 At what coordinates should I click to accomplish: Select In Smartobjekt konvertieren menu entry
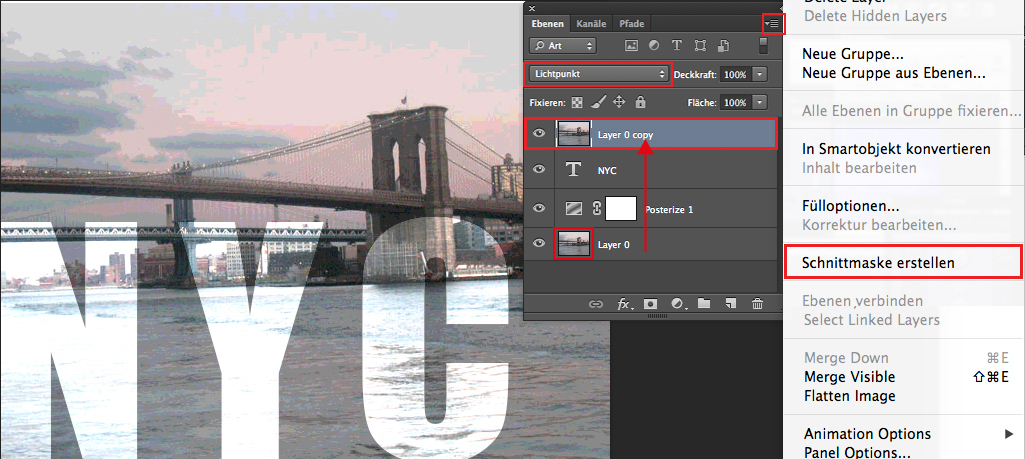click(896, 149)
